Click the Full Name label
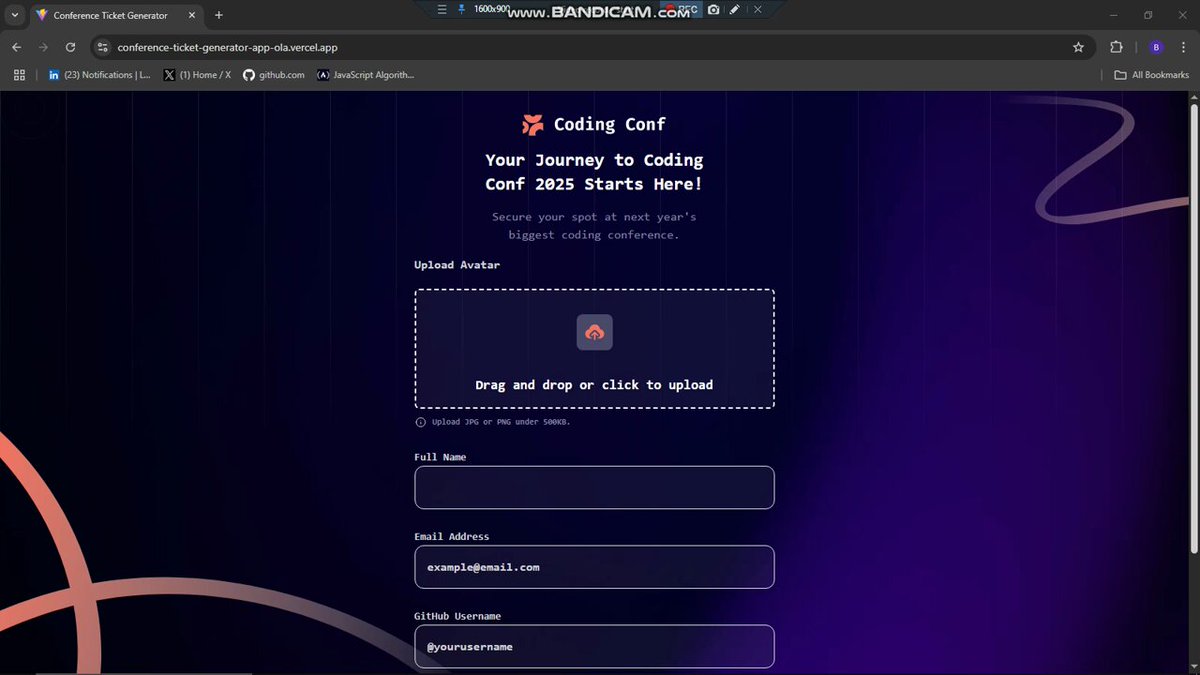Screen dimensions: 1200x675 (x=440, y=457)
